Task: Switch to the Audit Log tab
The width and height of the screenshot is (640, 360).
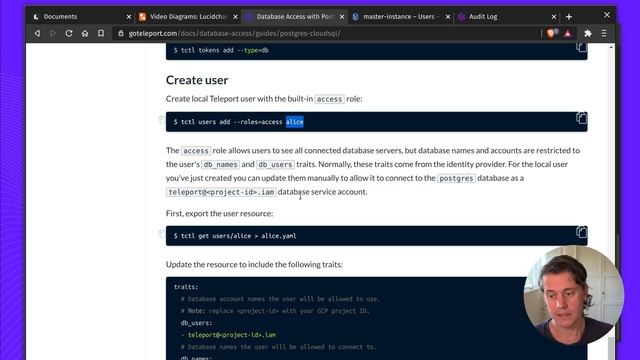Action: click(x=507, y=17)
